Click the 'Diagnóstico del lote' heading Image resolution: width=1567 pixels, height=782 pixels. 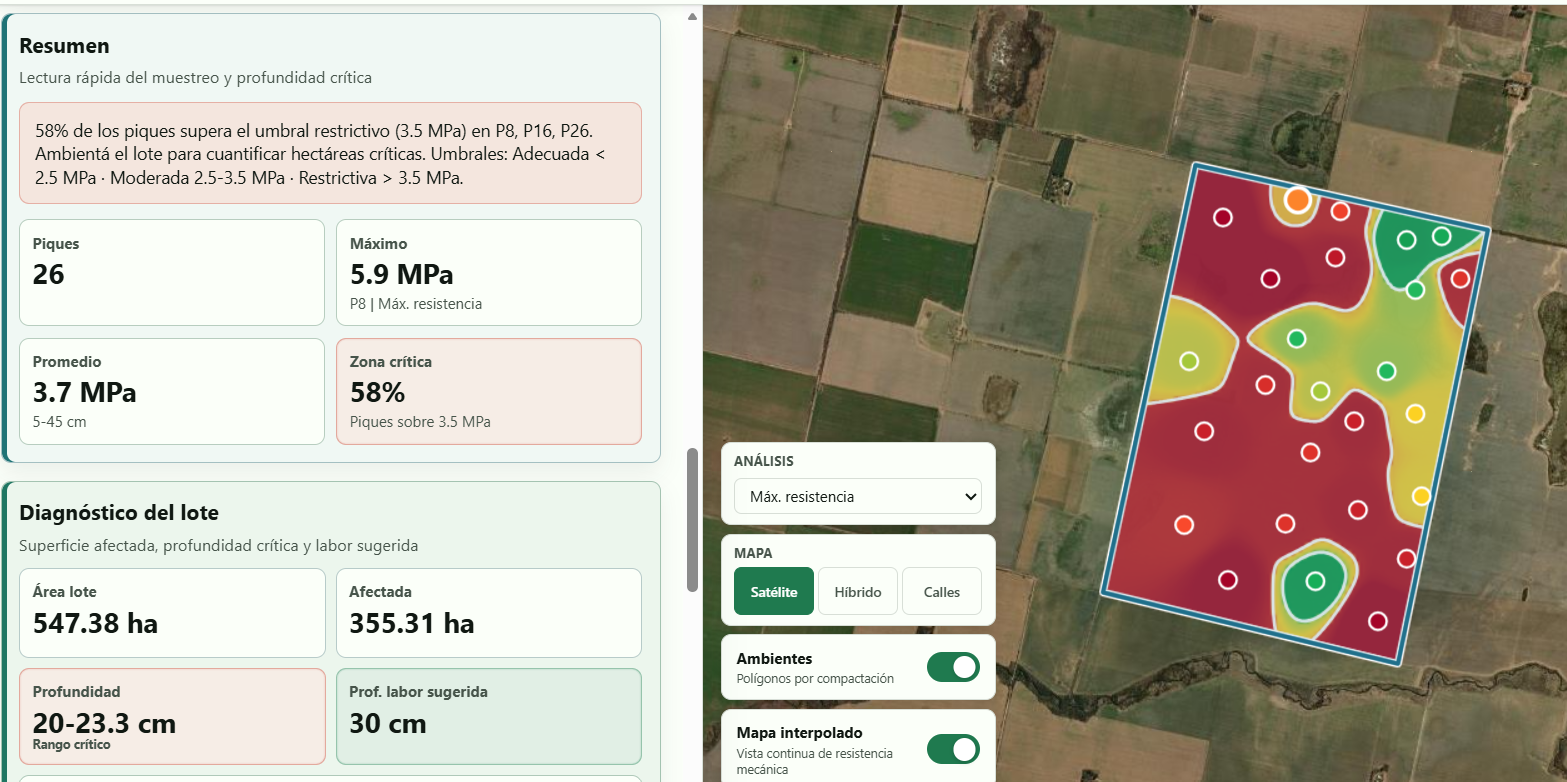(x=119, y=513)
